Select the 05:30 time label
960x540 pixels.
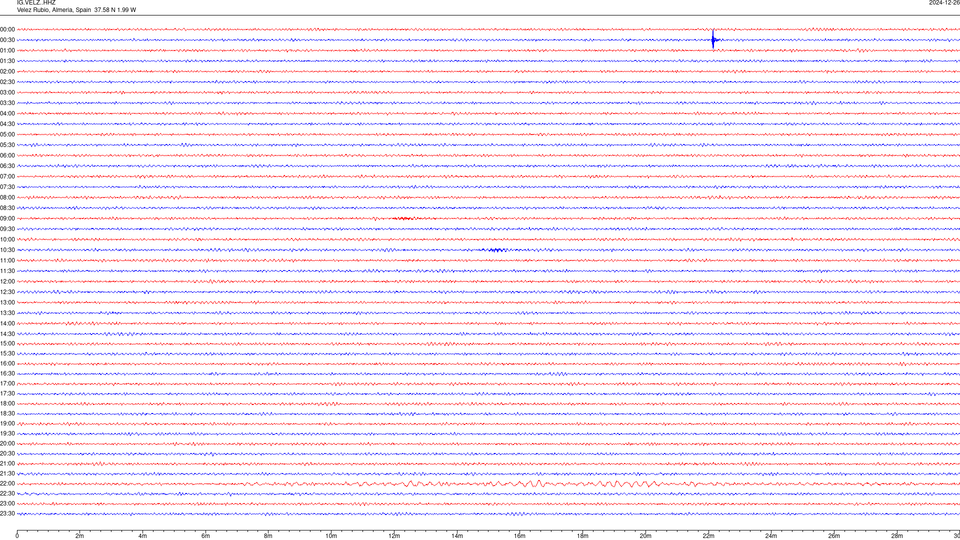7,145
